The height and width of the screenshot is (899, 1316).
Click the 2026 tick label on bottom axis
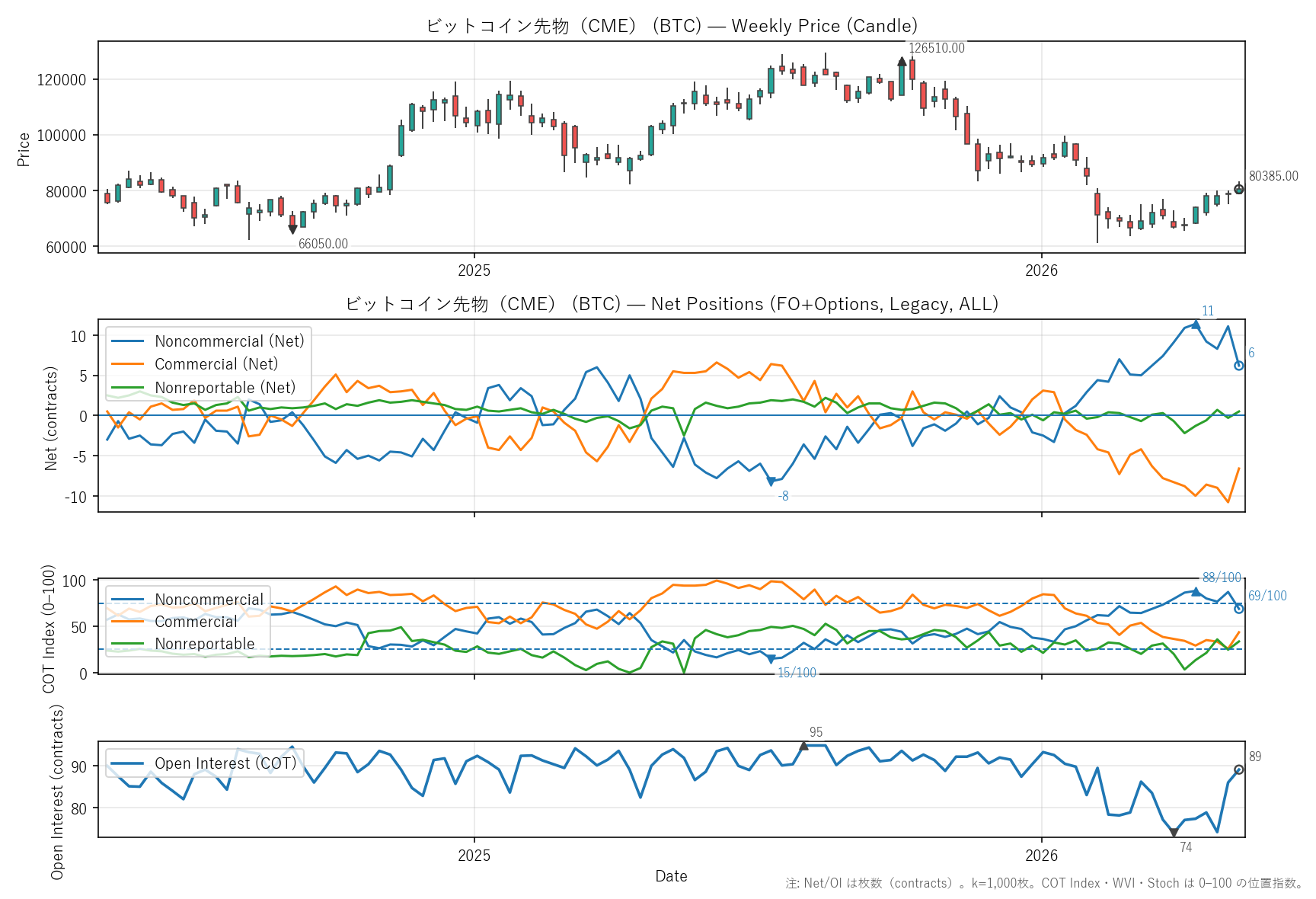click(1041, 856)
